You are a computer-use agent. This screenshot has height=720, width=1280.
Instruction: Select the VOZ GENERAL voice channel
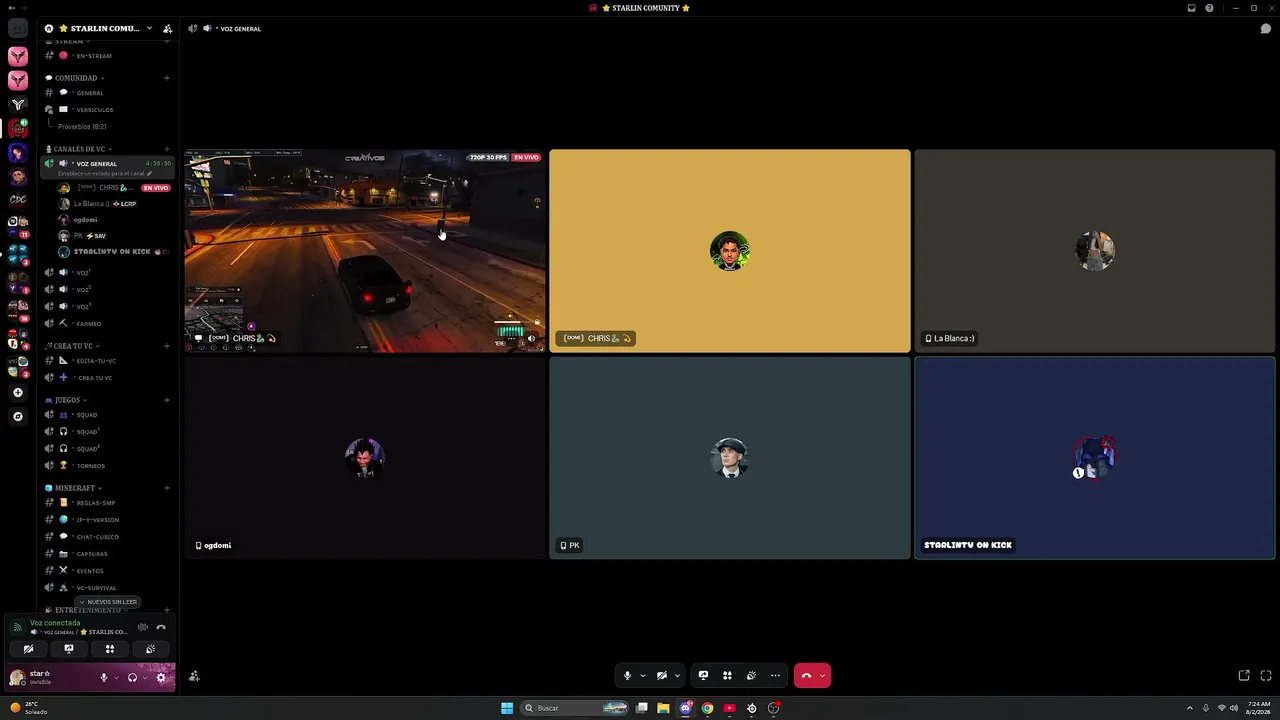[108, 164]
